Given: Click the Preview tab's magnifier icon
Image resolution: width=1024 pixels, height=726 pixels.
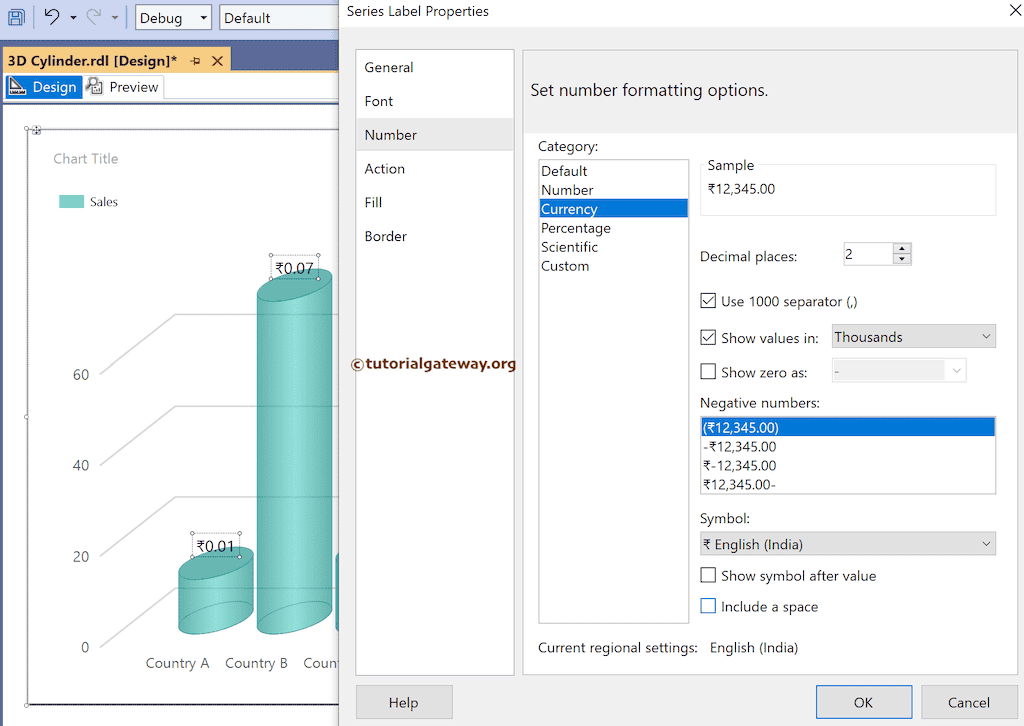Looking at the screenshot, I should (94, 87).
